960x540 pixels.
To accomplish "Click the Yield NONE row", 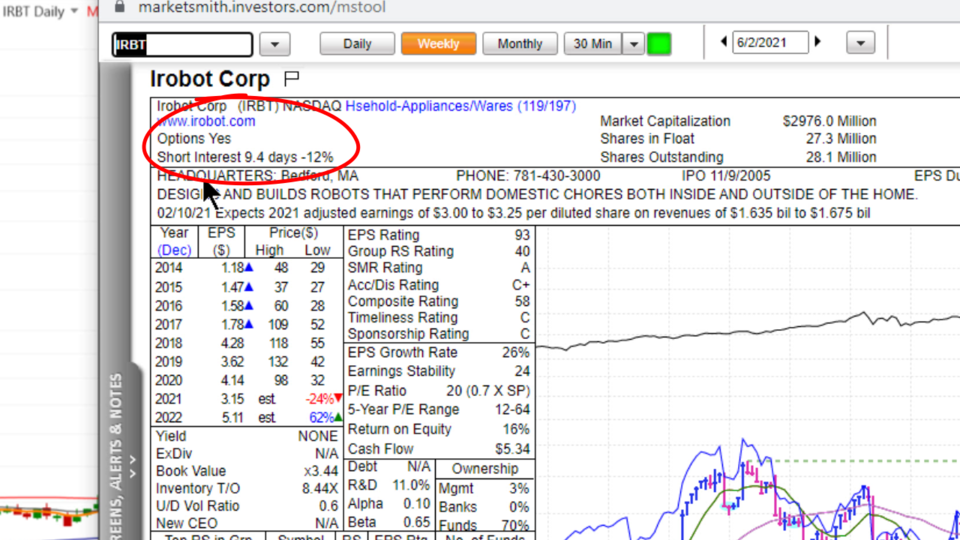I will pos(247,437).
